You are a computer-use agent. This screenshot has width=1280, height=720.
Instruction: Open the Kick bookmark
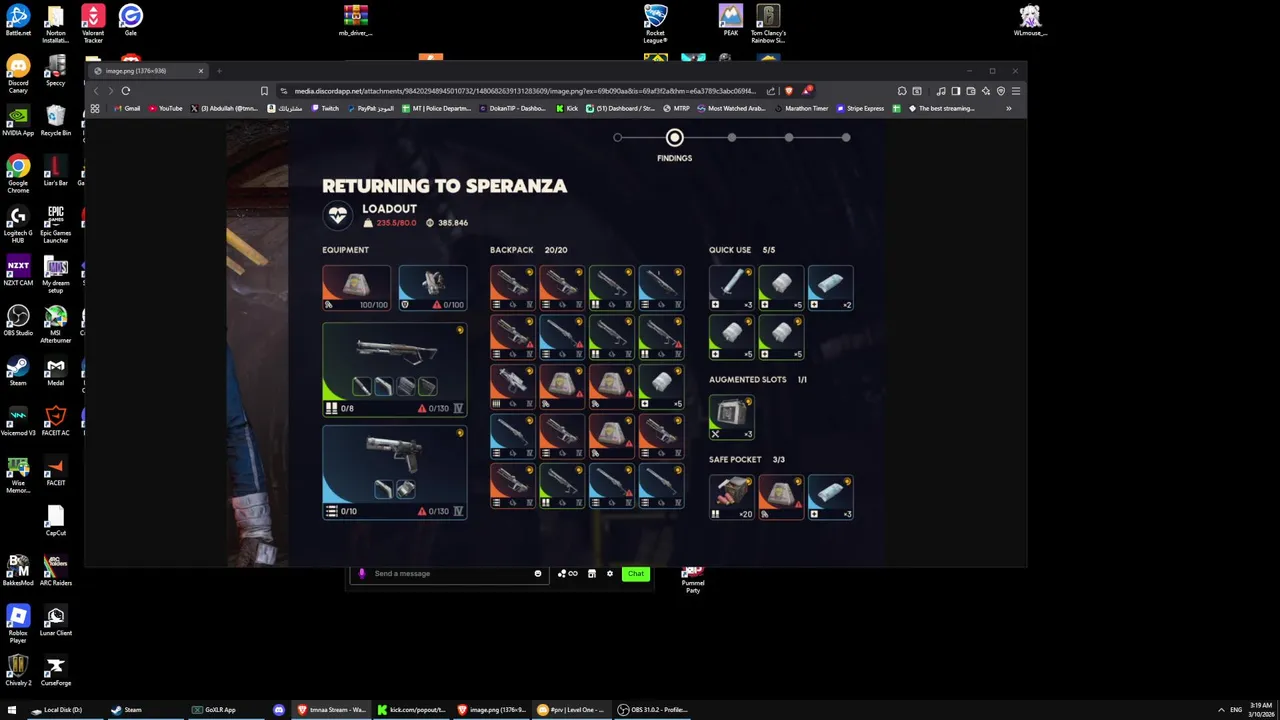(567, 108)
